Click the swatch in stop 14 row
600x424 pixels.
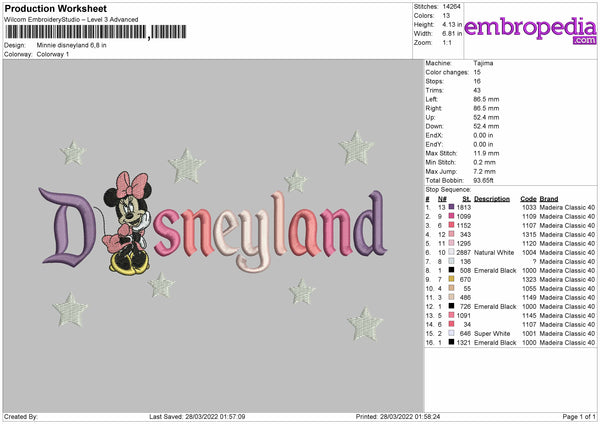(451, 324)
